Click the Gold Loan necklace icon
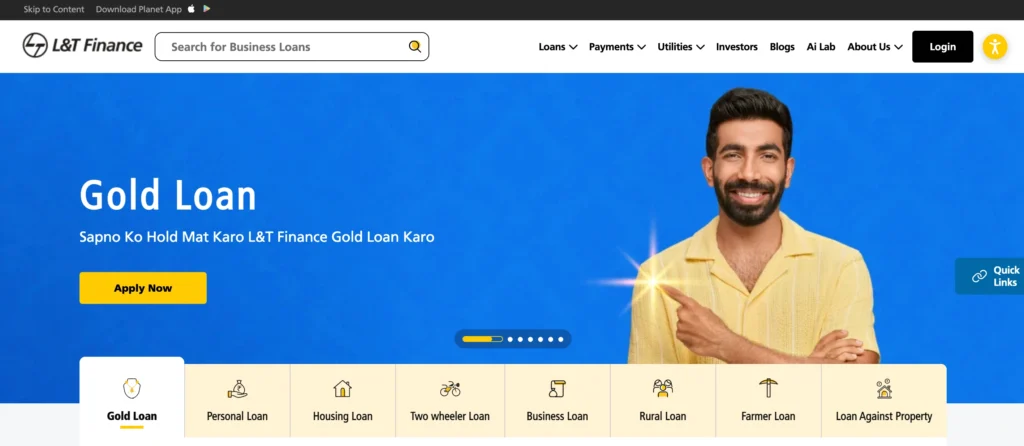 point(132,389)
